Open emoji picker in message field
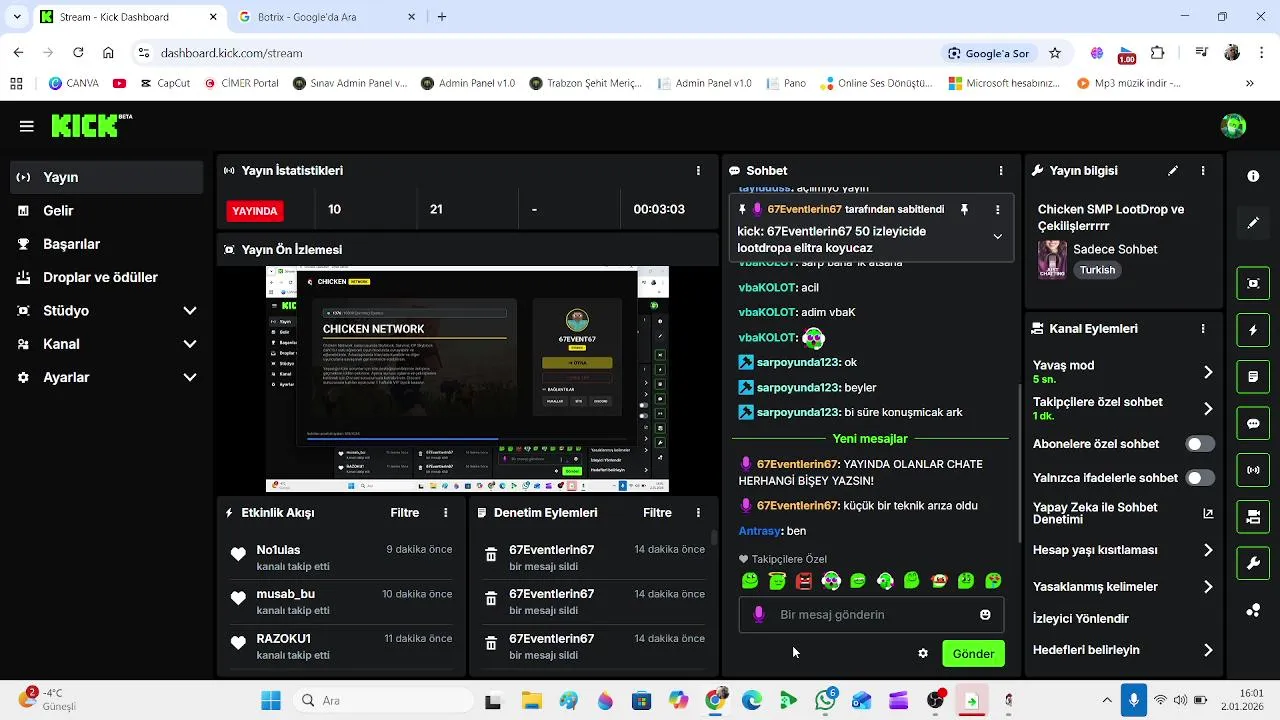The height and width of the screenshot is (720, 1280). tap(985, 615)
